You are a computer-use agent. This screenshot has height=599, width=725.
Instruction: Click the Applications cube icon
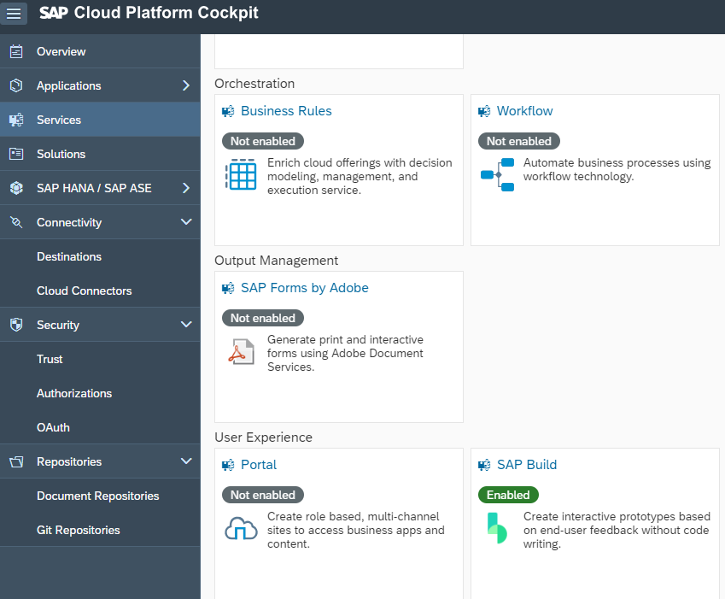coord(16,86)
